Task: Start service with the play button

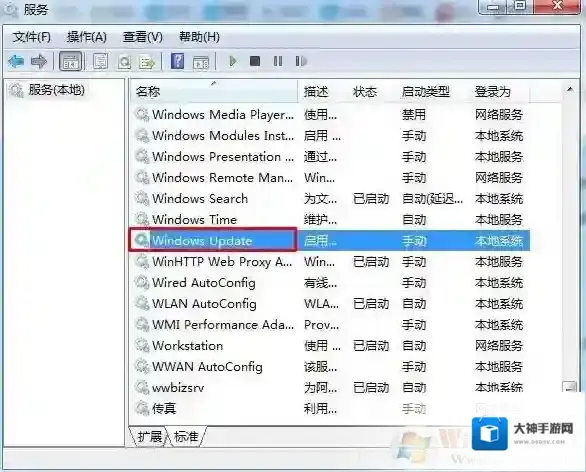Action: pyautogui.click(x=233, y=61)
